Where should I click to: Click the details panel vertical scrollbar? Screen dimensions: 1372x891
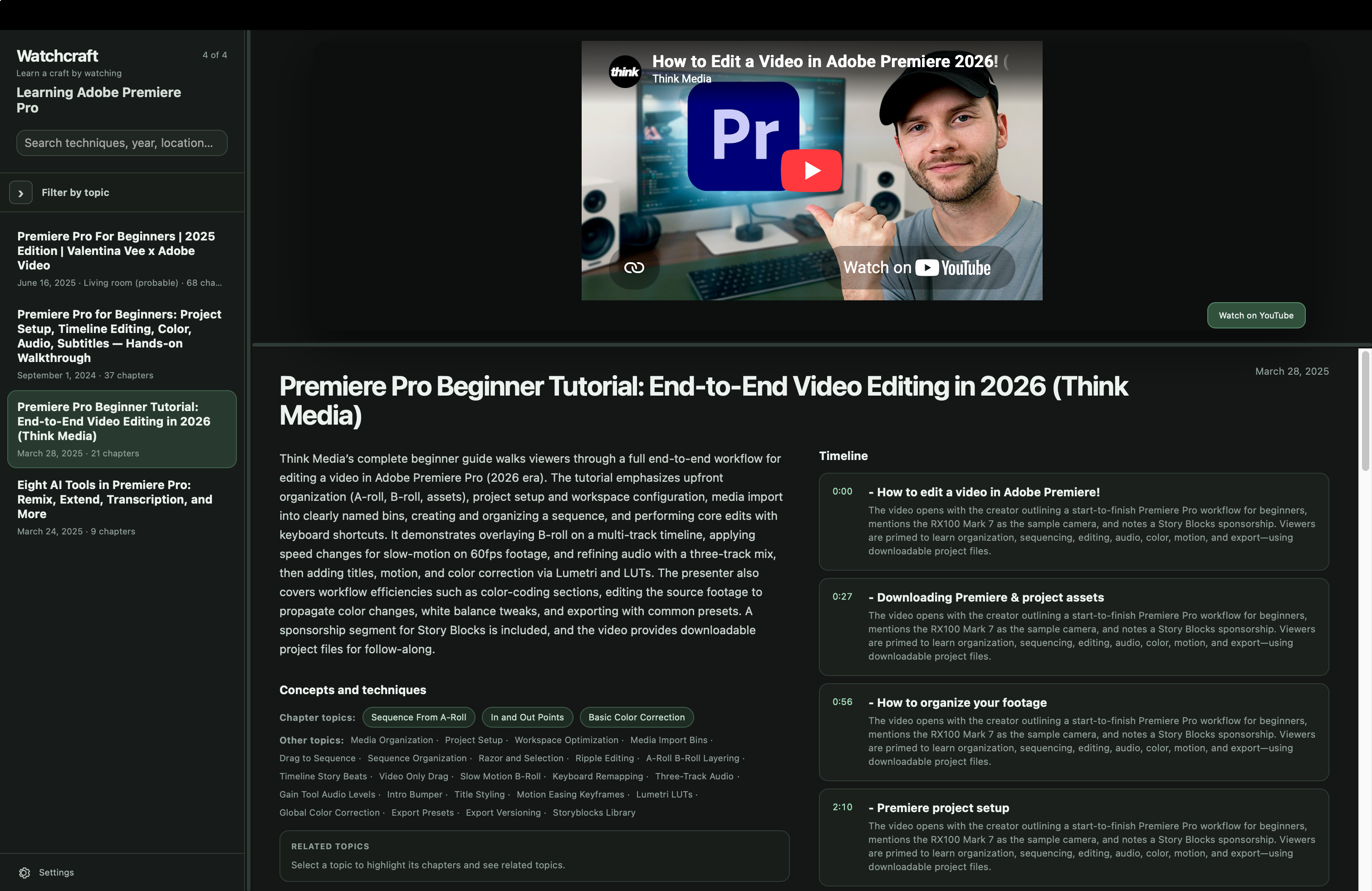click(1365, 411)
